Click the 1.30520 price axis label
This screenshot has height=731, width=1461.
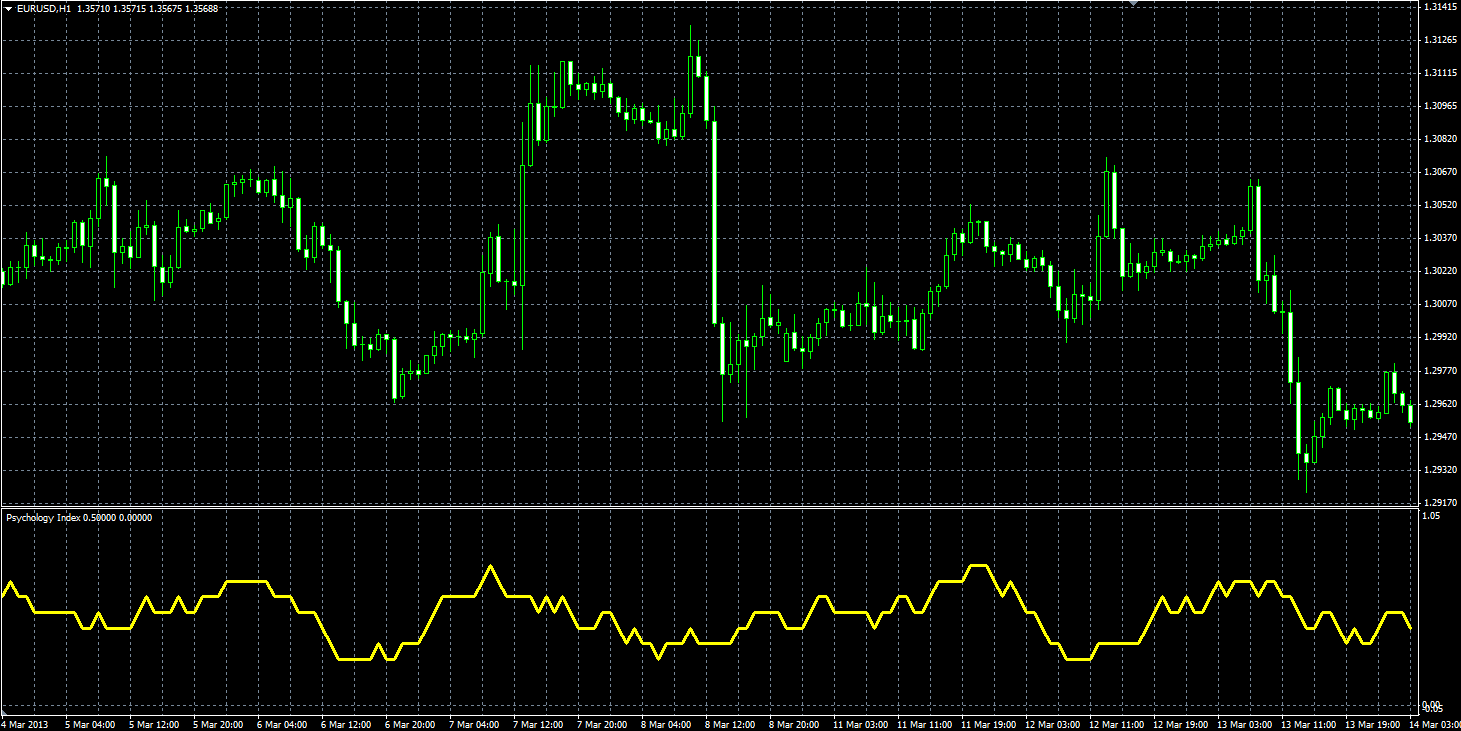point(1440,205)
